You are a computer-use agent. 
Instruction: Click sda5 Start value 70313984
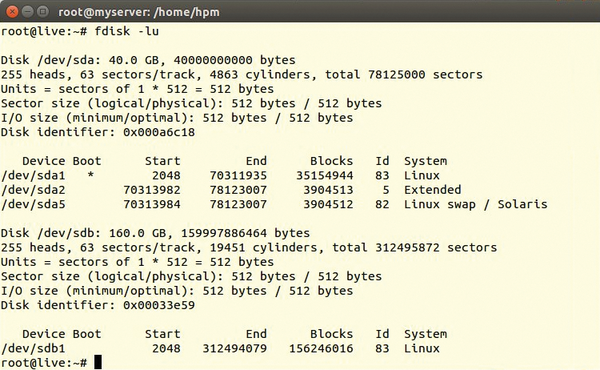coord(152,204)
